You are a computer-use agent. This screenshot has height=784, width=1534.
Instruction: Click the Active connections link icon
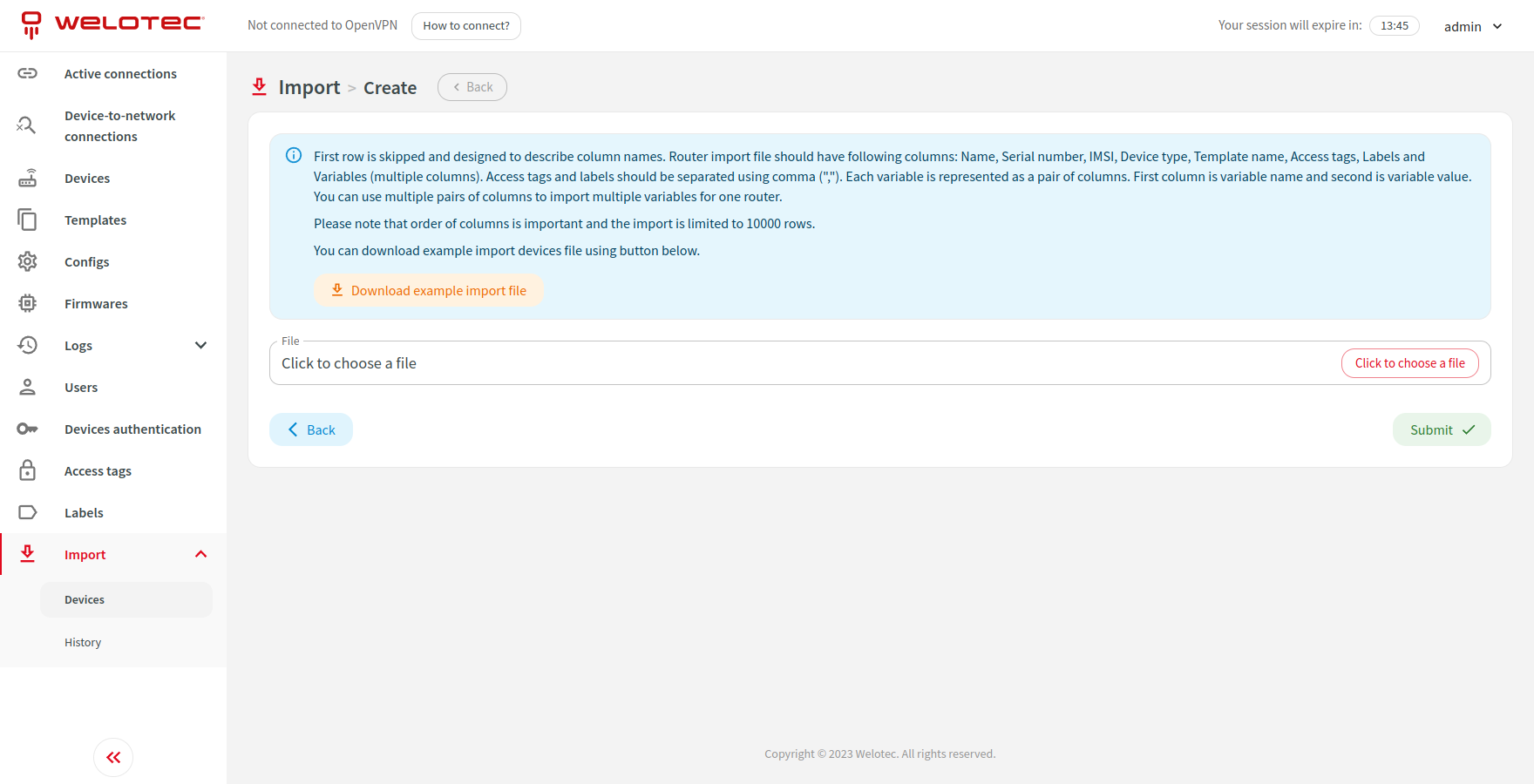pos(28,73)
